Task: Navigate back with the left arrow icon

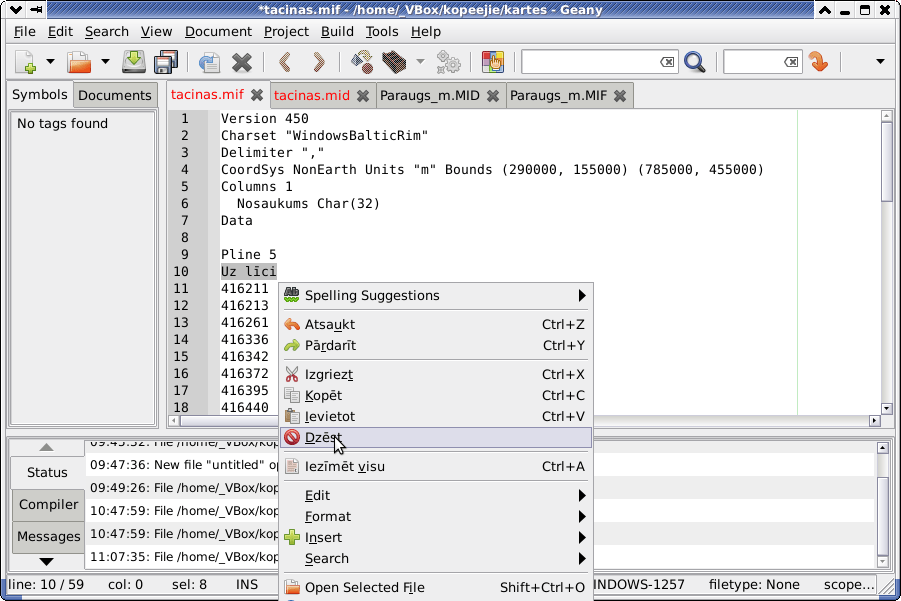Action: click(x=285, y=61)
